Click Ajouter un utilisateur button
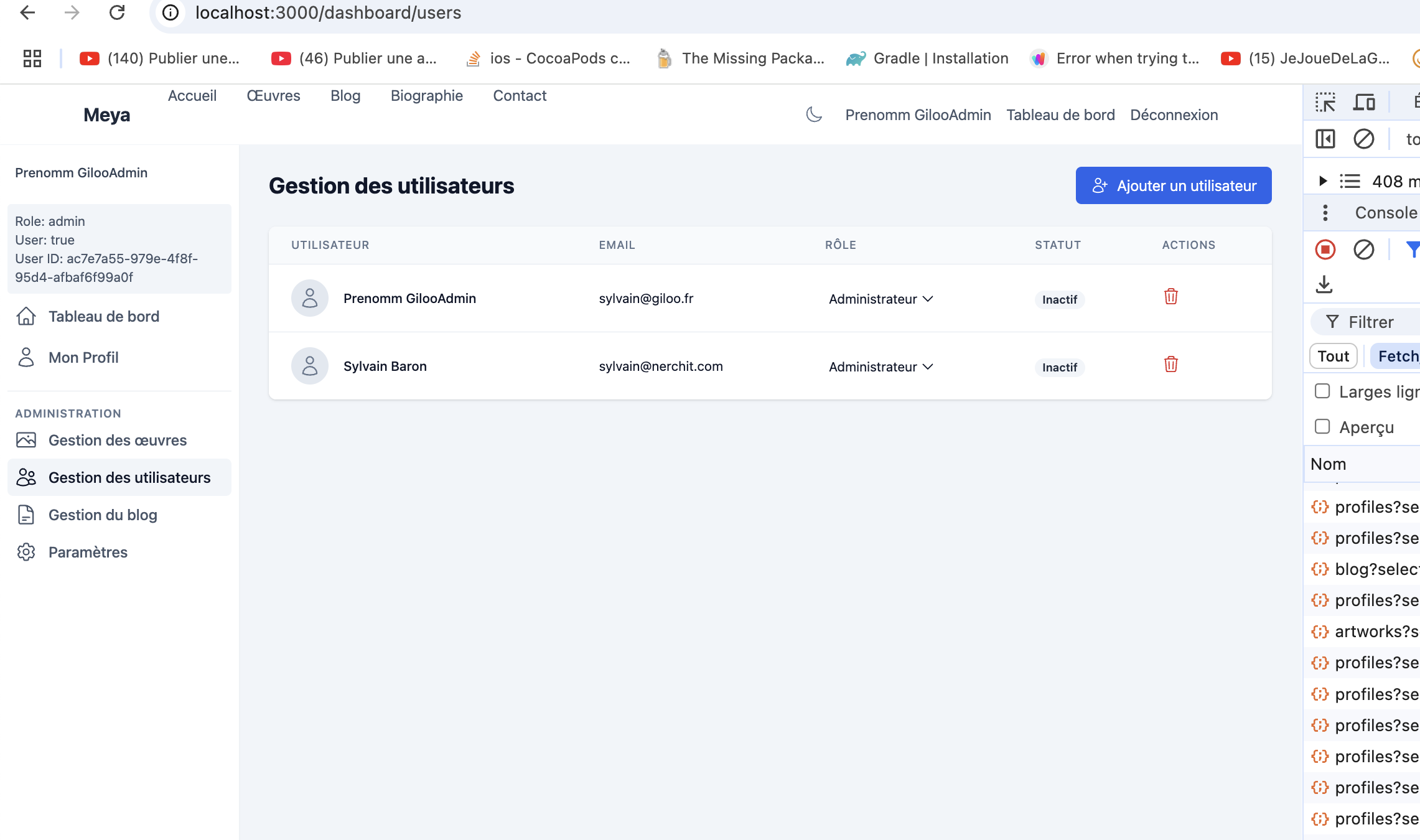 pyautogui.click(x=1174, y=185)
